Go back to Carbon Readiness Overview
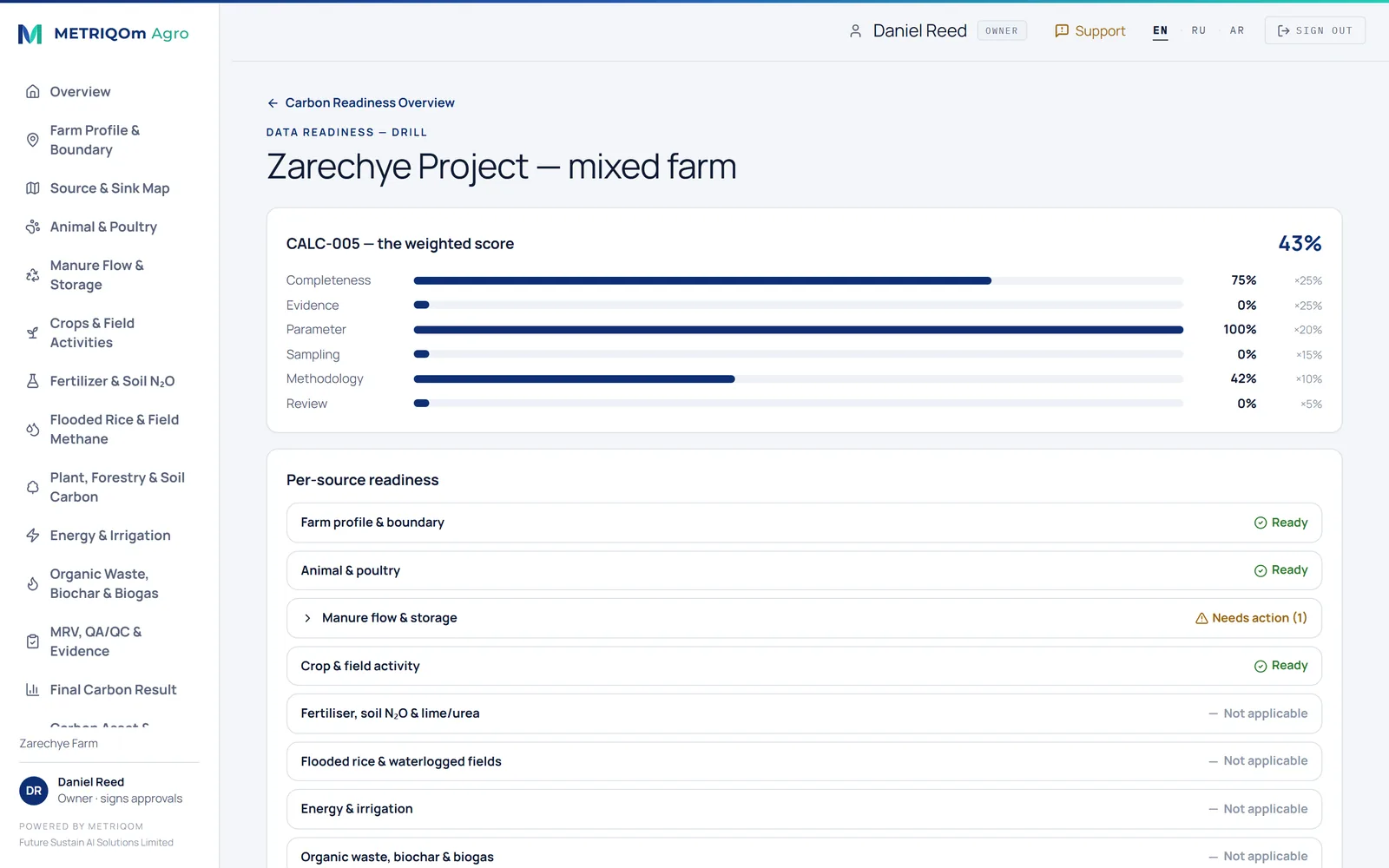 click(x=360, y=102)
